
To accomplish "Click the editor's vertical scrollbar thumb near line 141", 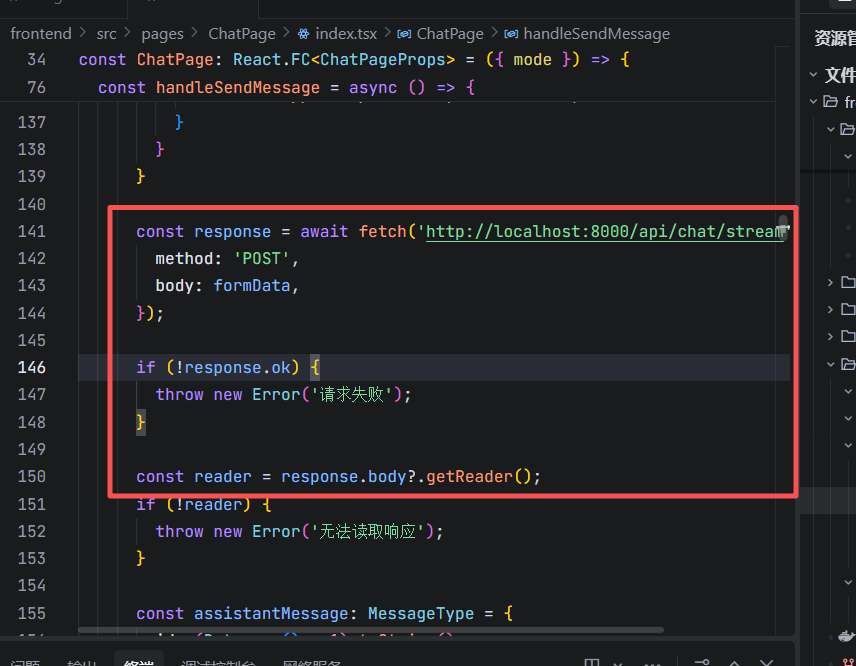I will [783, 227].
